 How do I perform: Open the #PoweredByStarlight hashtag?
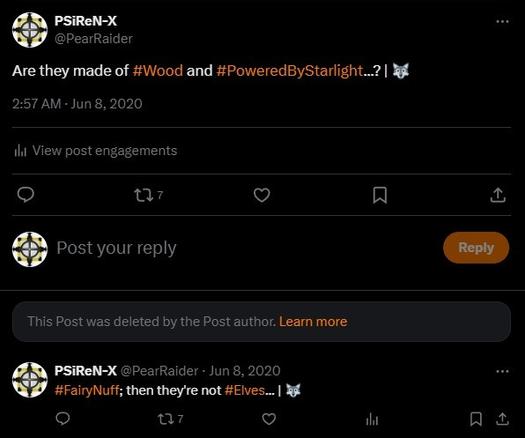tap(290, 71)
